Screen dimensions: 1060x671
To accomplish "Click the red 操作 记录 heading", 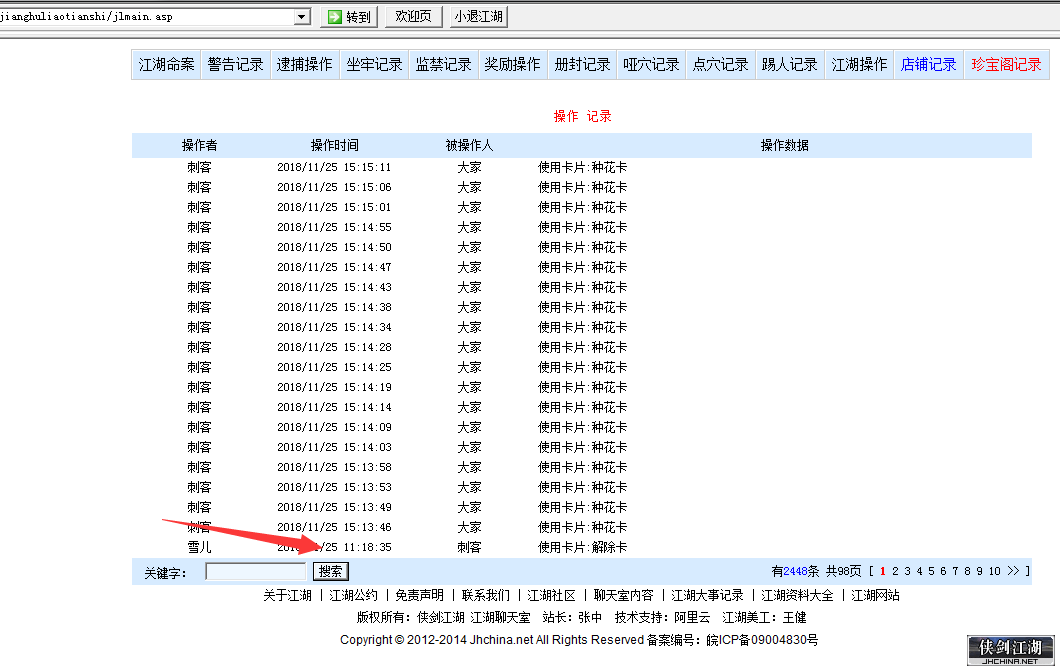I will pyautogui.click(x=582, y=116).
